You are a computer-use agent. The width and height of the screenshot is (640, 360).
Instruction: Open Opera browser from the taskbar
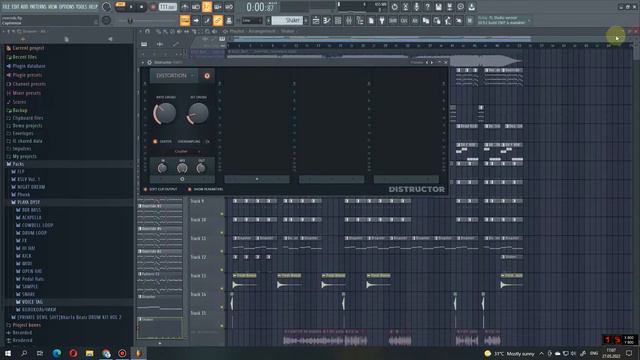click(x=73, y=353)
